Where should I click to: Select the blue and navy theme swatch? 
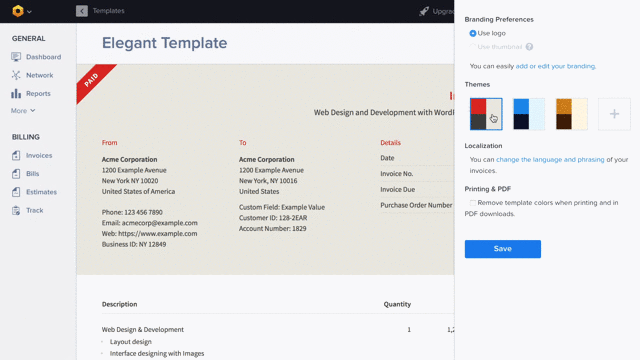529,114
